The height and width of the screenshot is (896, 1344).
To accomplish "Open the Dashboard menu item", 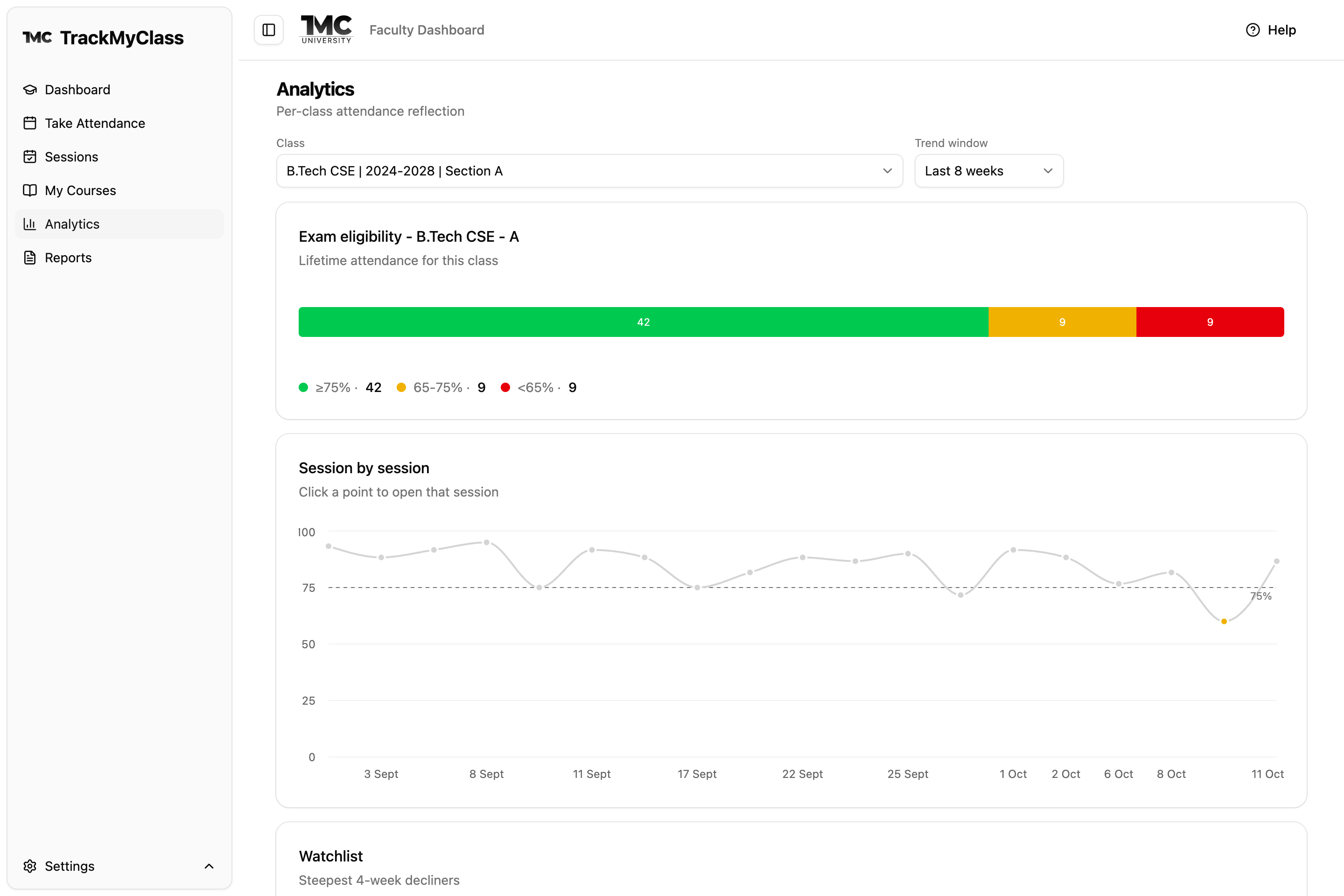I will coord(119,90).
